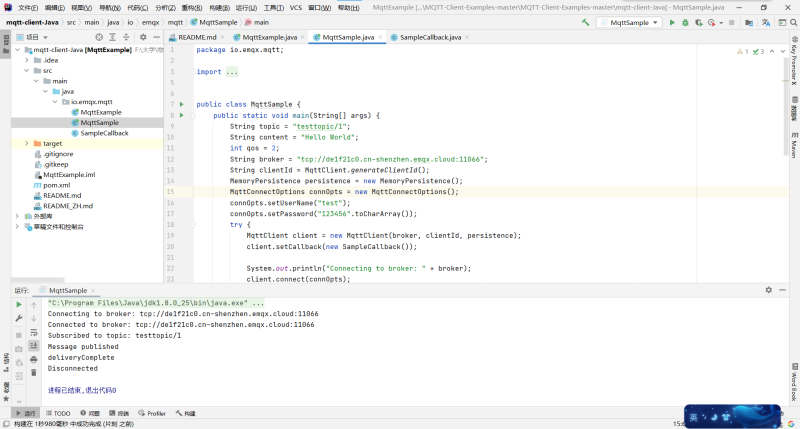Screen dimensions: 800x429
Task: Run with coverage from the top toolbar
Action: tap(698, 22)
